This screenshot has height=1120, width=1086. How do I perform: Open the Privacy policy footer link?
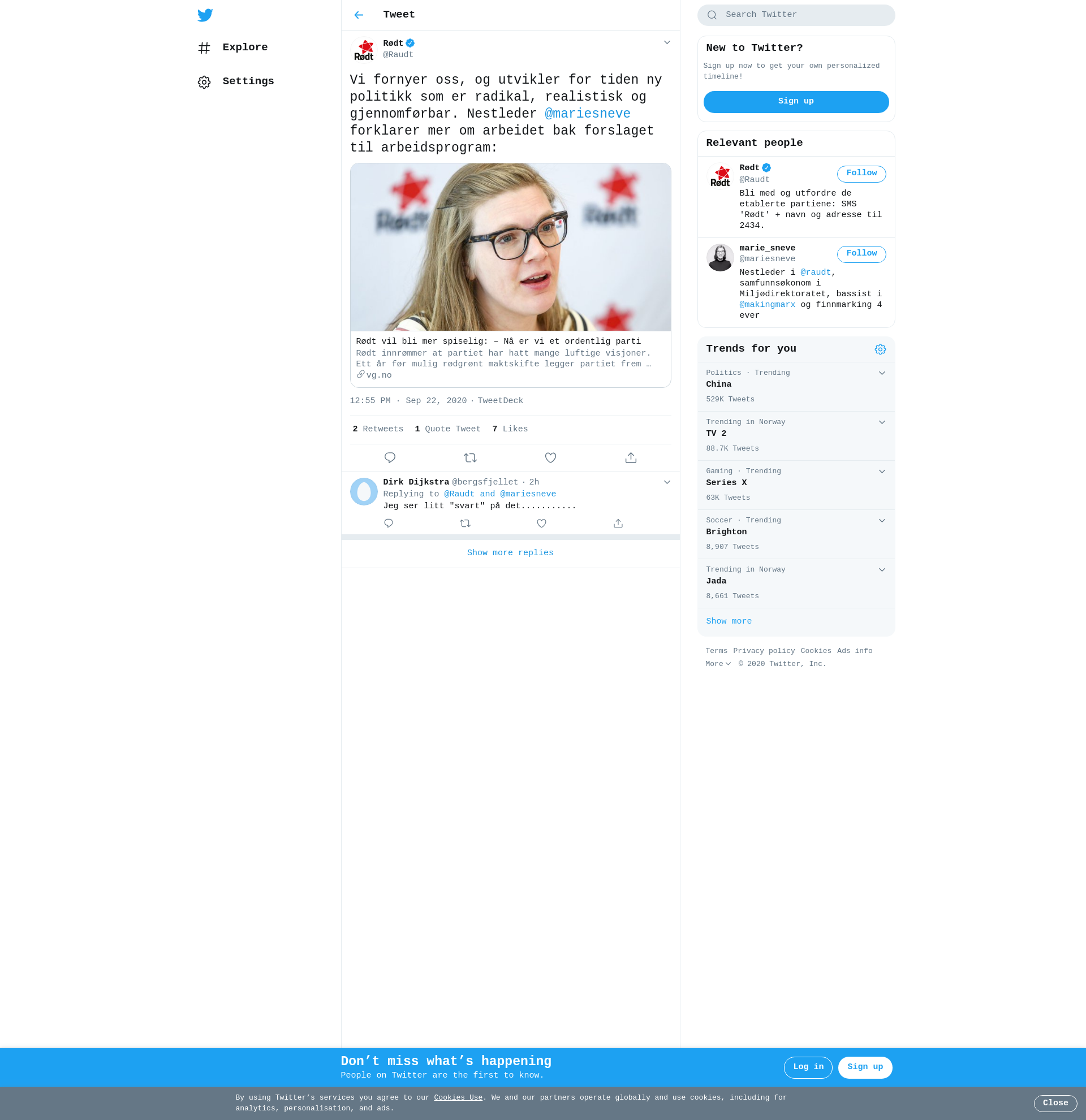click(764, 651)
